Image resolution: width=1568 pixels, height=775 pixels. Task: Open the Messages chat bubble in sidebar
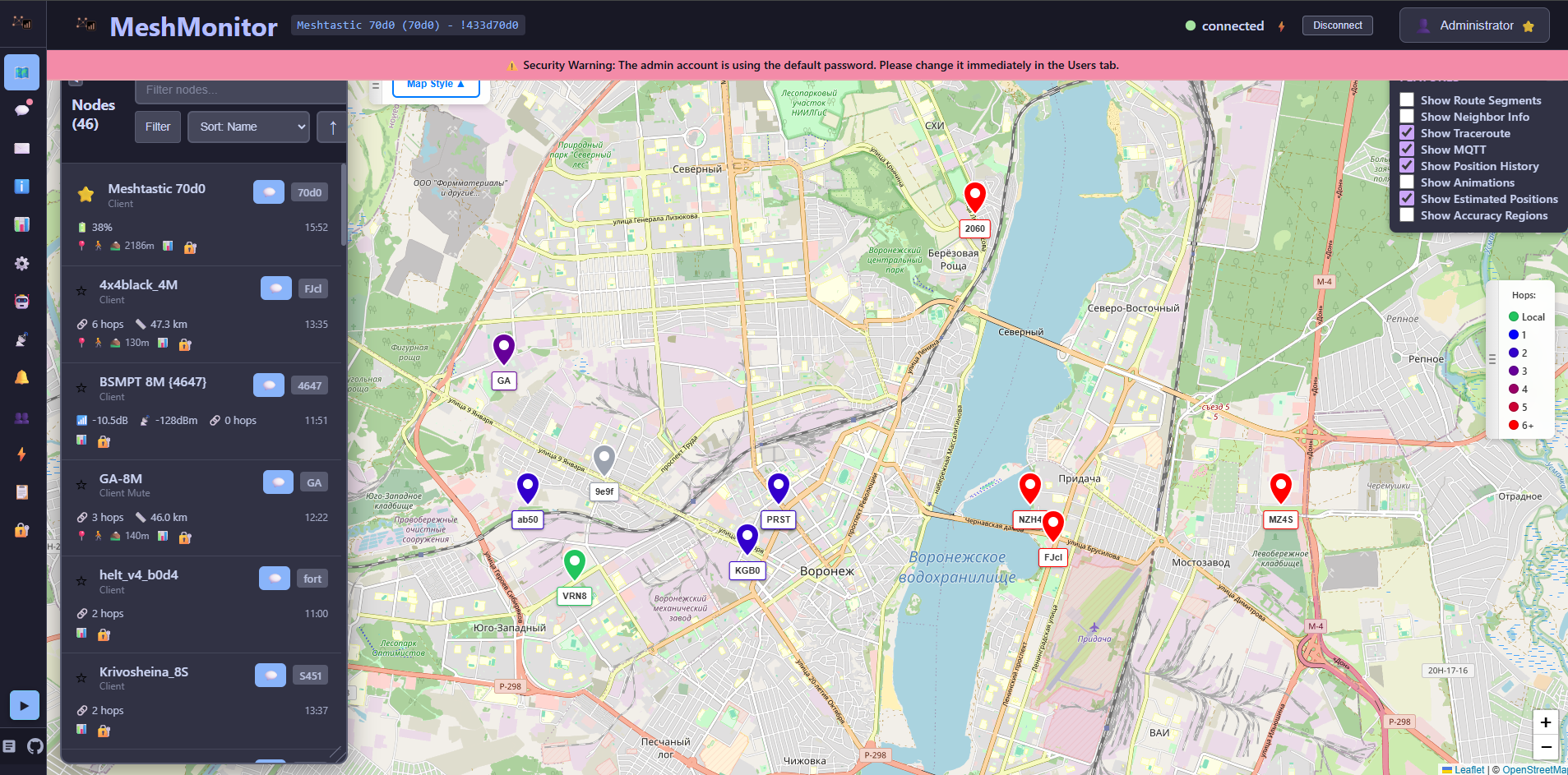tap(22, 109)
